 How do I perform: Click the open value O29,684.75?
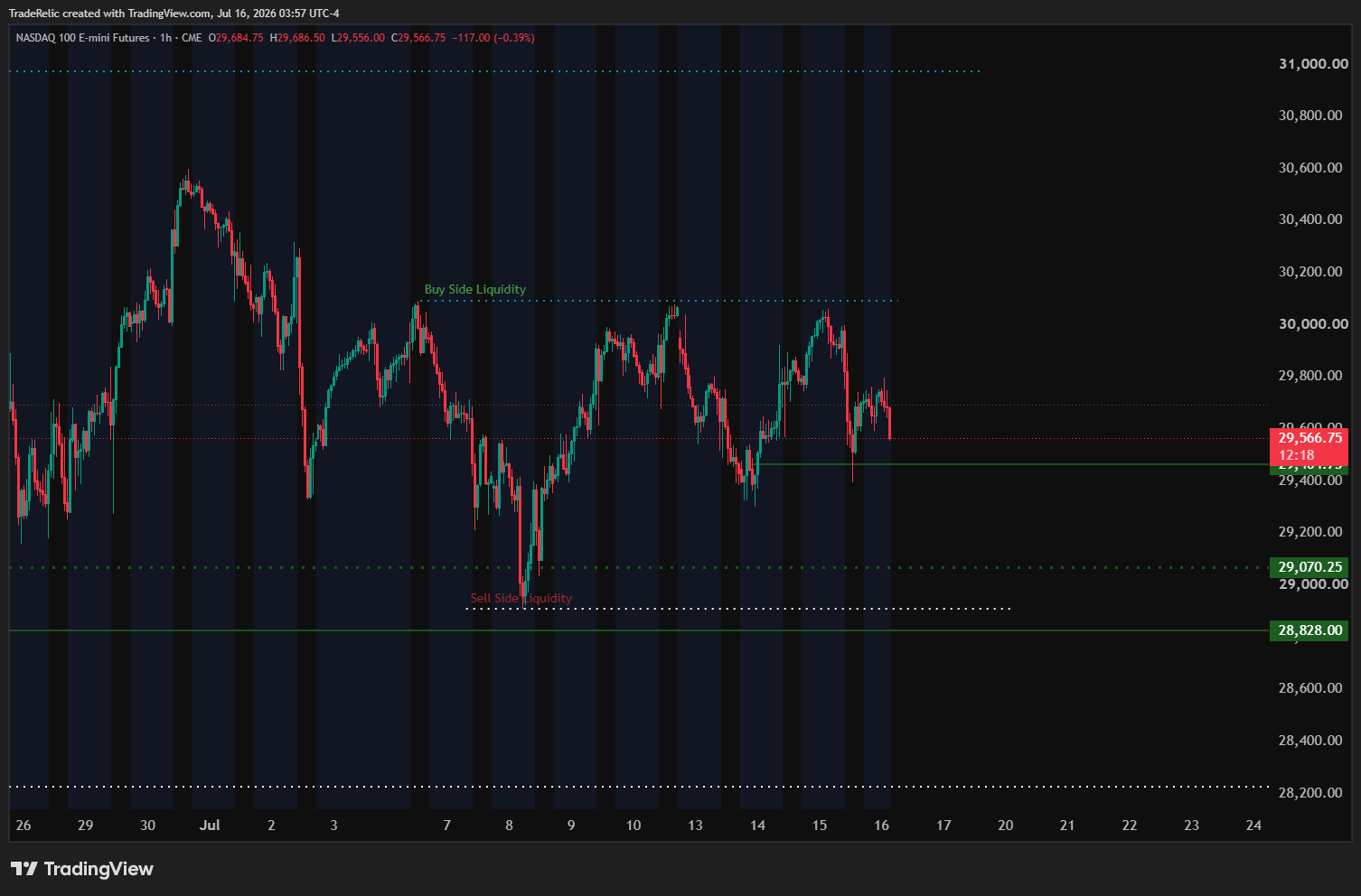point(236,38)
